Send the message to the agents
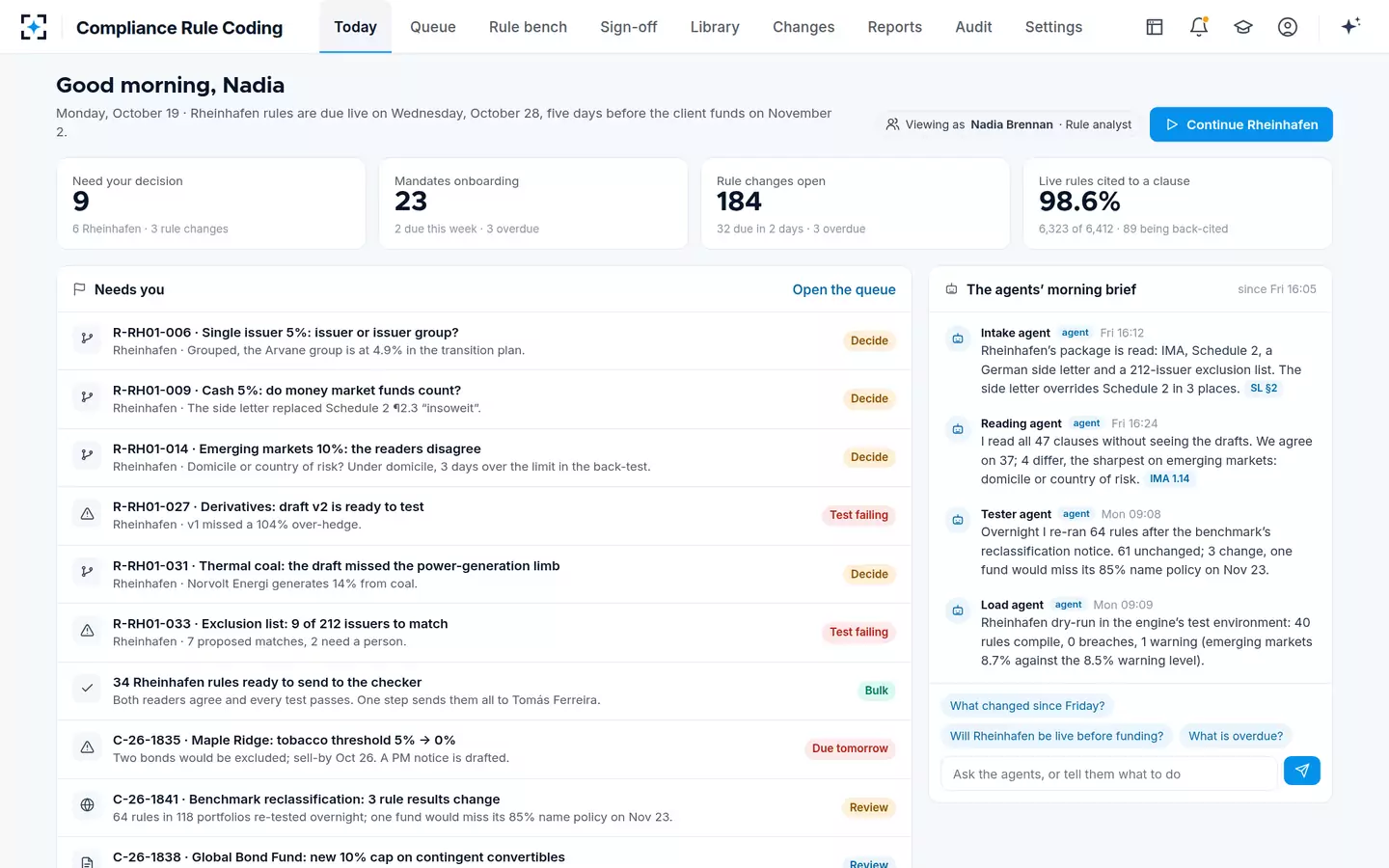1389x868 pixels. coord(1302,771)
